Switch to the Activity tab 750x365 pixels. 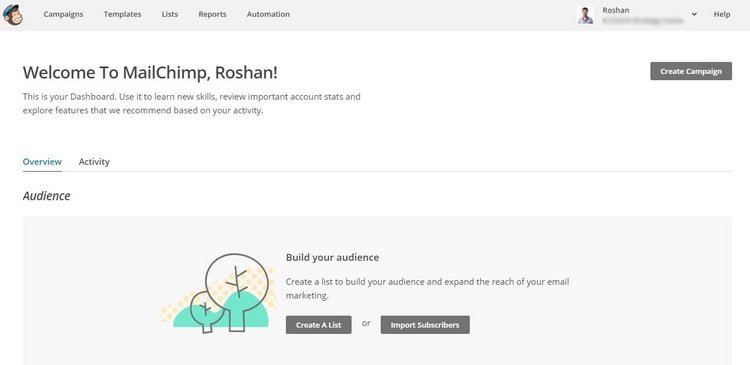(94, 162)
